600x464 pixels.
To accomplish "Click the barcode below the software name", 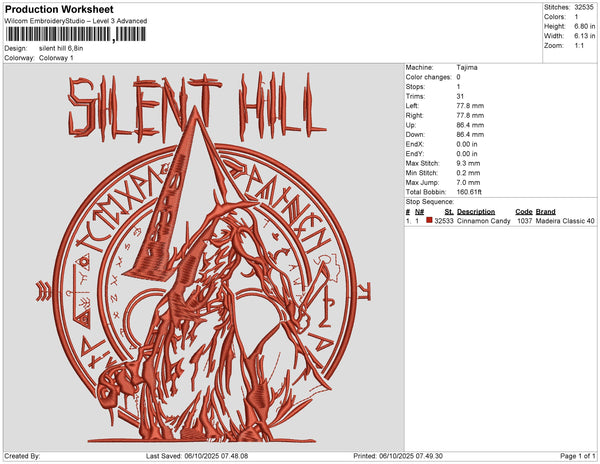I will [x=62, y=34].
